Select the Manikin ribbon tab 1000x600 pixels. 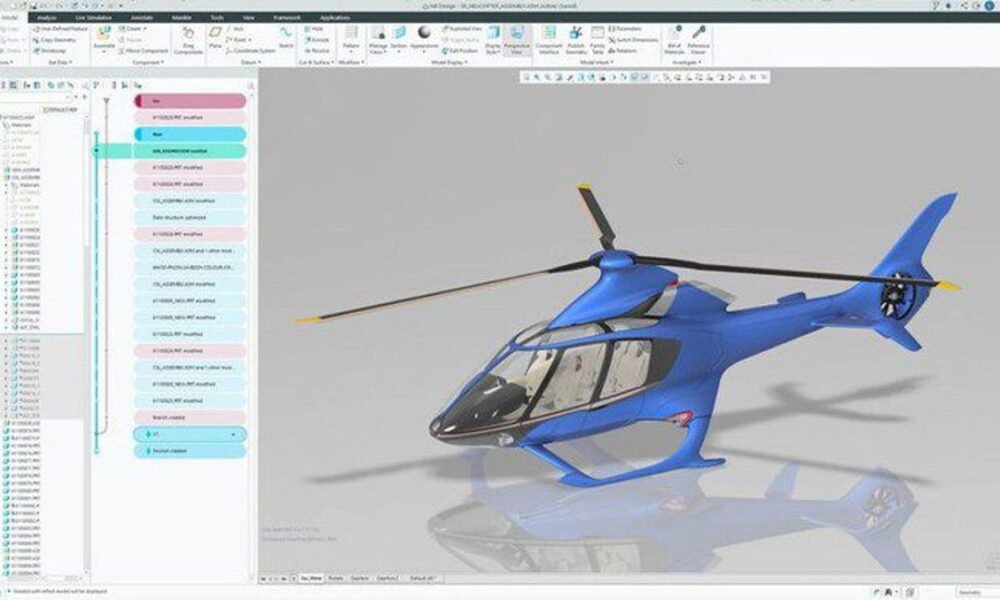(182, 18)
